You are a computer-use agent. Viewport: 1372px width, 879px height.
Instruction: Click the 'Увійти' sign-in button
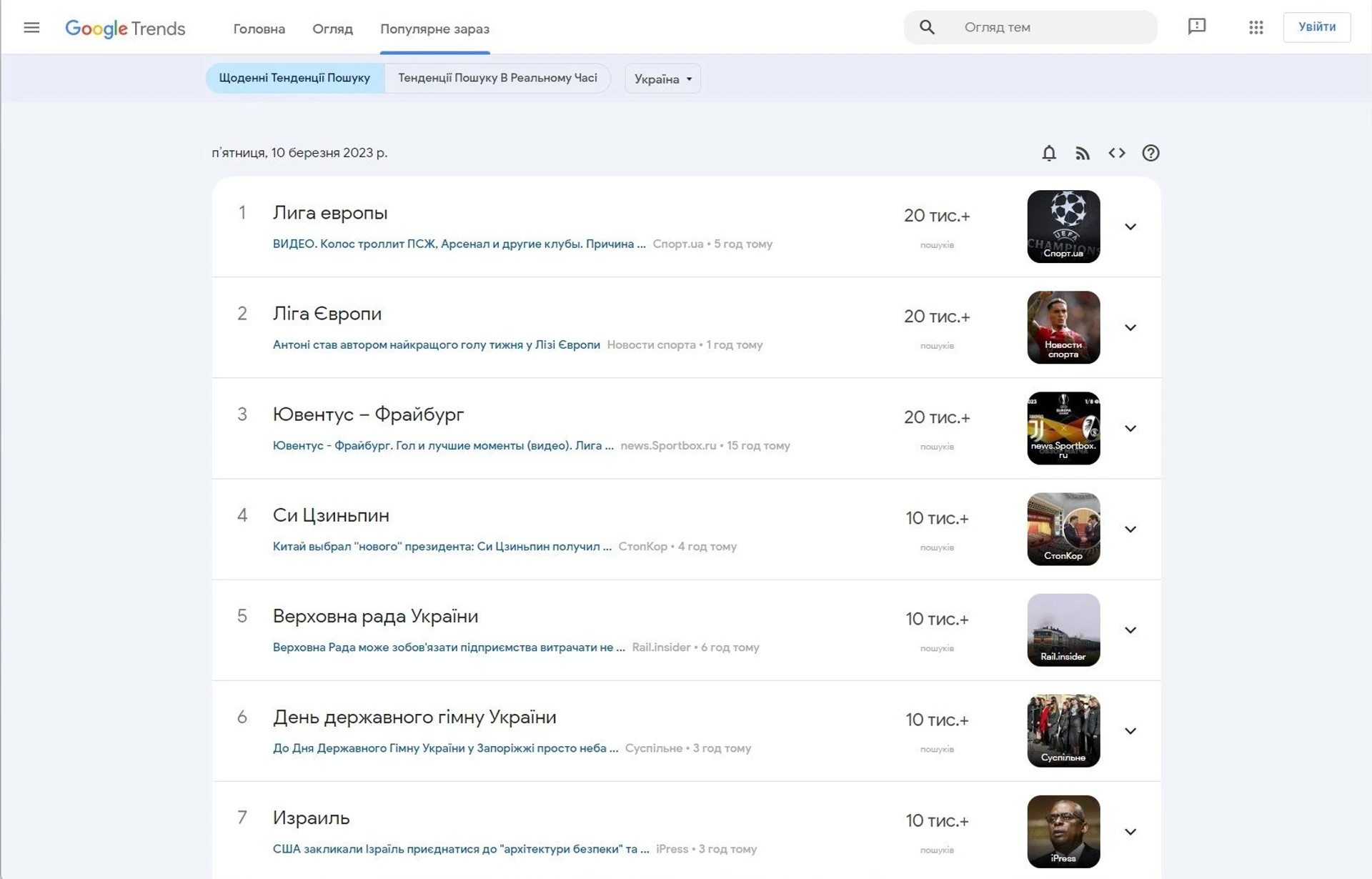(x=1317, y=27)
